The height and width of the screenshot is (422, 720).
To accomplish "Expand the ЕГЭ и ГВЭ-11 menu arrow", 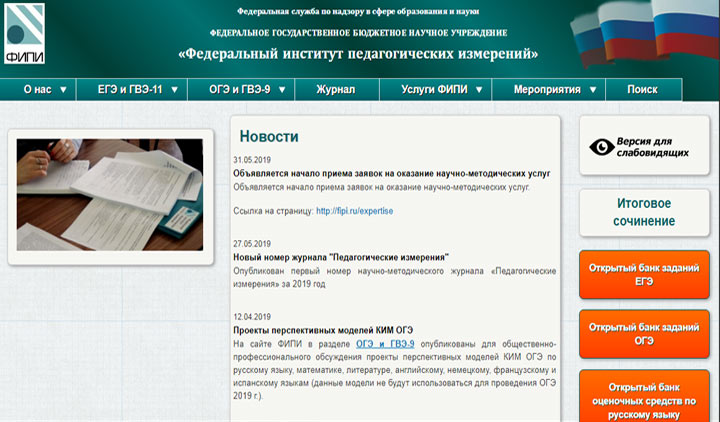I will (174, 90).
